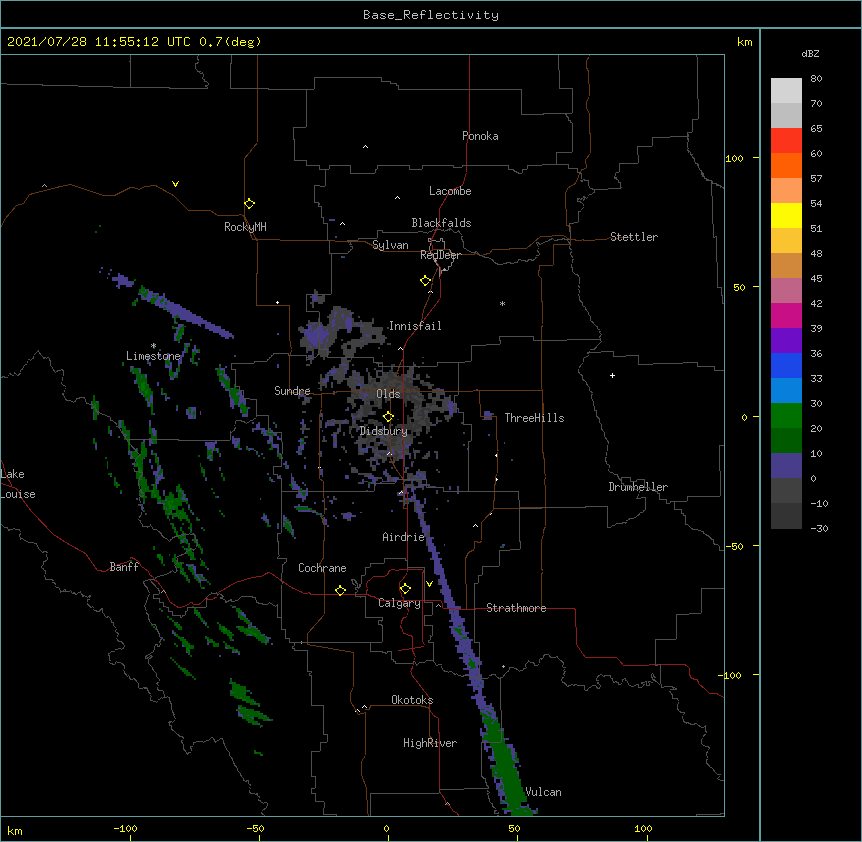The width and height of the screenshot is (862, 842).
Task: Click the Blackfalds city label
Action: 441,223
